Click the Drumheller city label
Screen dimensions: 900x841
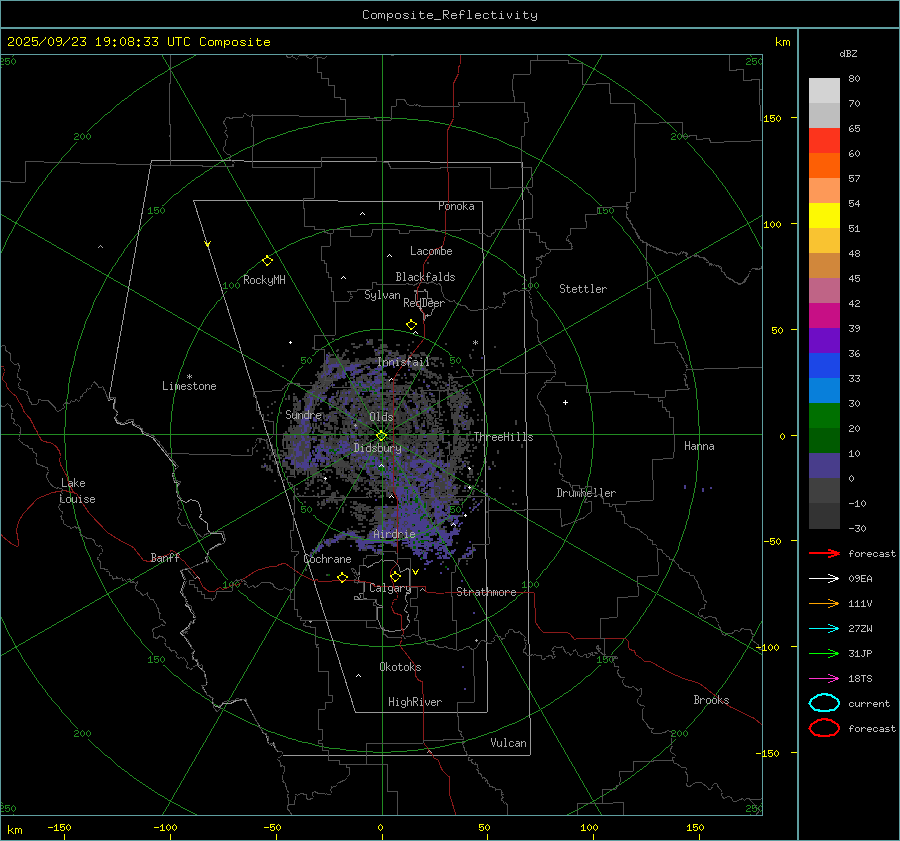(x=586, y=493)
